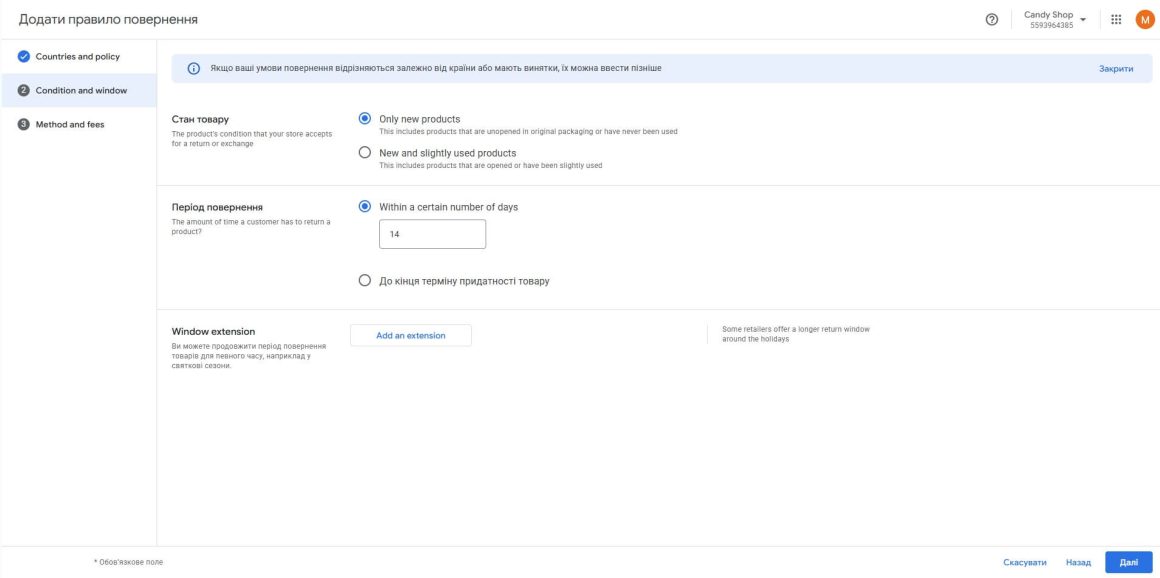Screen dimensions: 1160x578
Task: Open the Google apps grid icon
Action: [1116, 19]
